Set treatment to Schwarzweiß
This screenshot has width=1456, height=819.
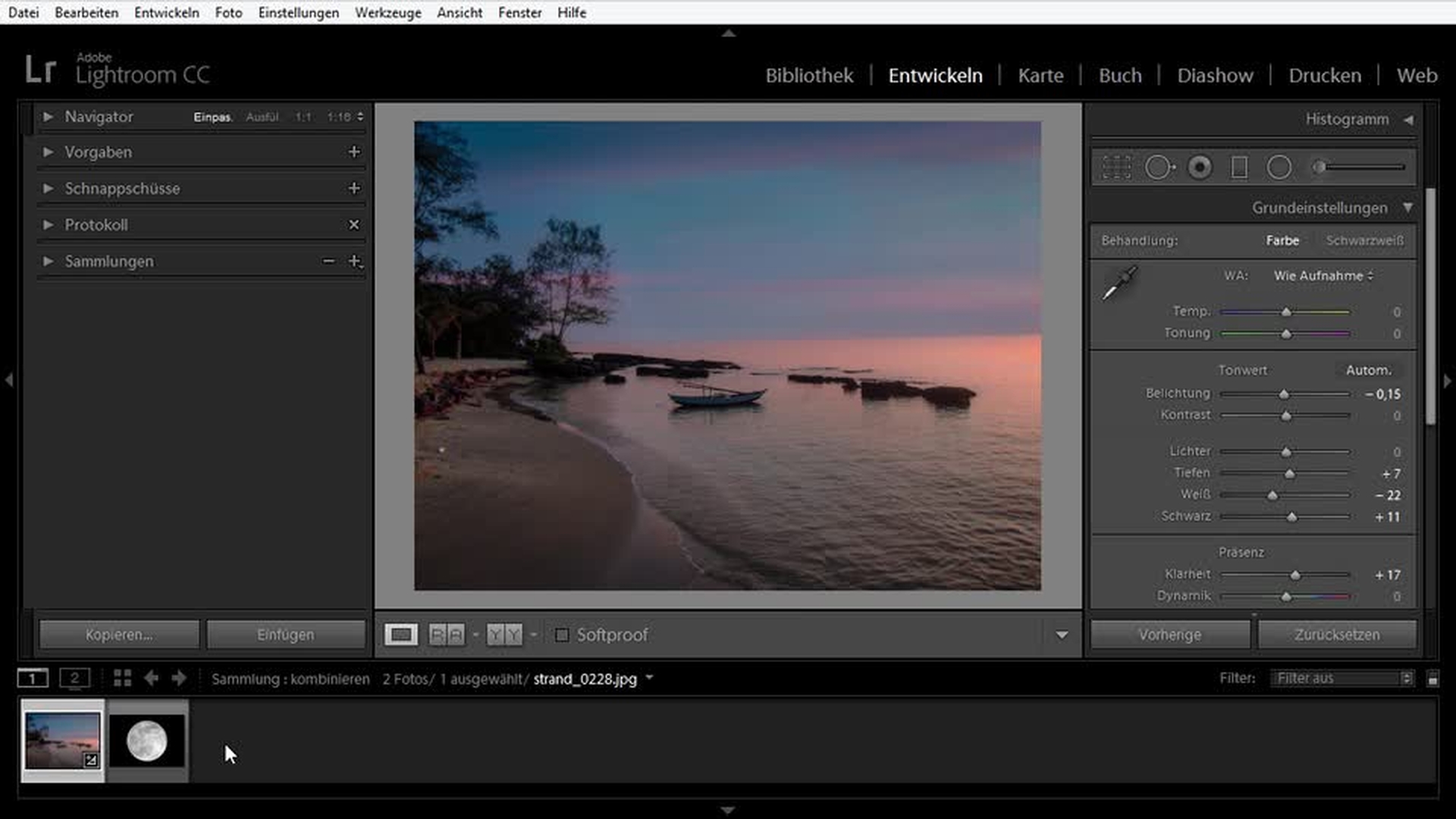tap(1364, 240)
